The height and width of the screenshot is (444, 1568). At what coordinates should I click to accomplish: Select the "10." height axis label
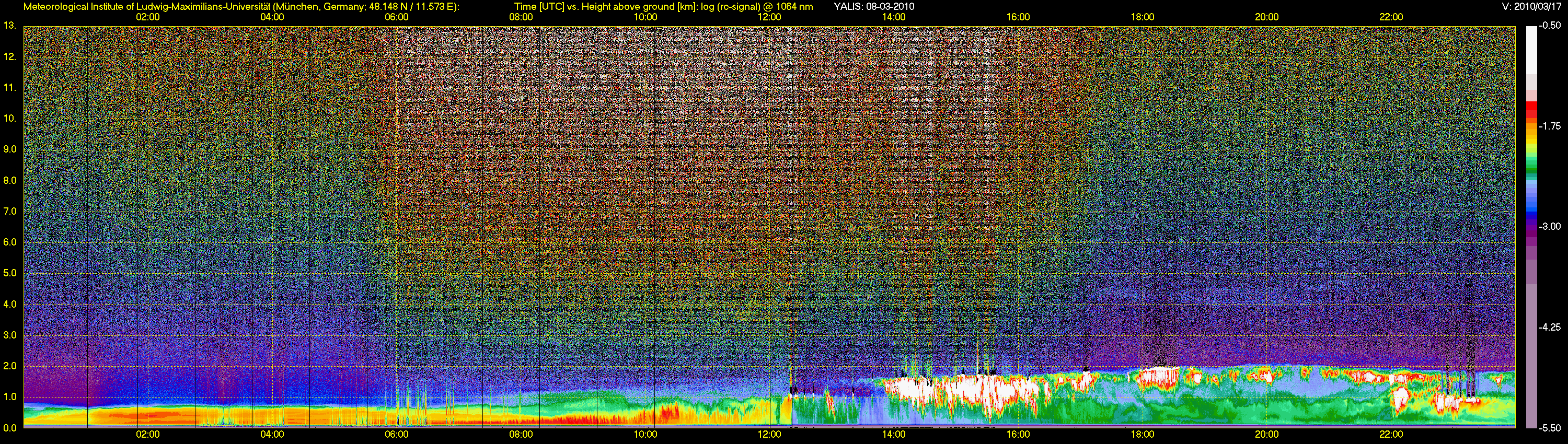point(10,119)
